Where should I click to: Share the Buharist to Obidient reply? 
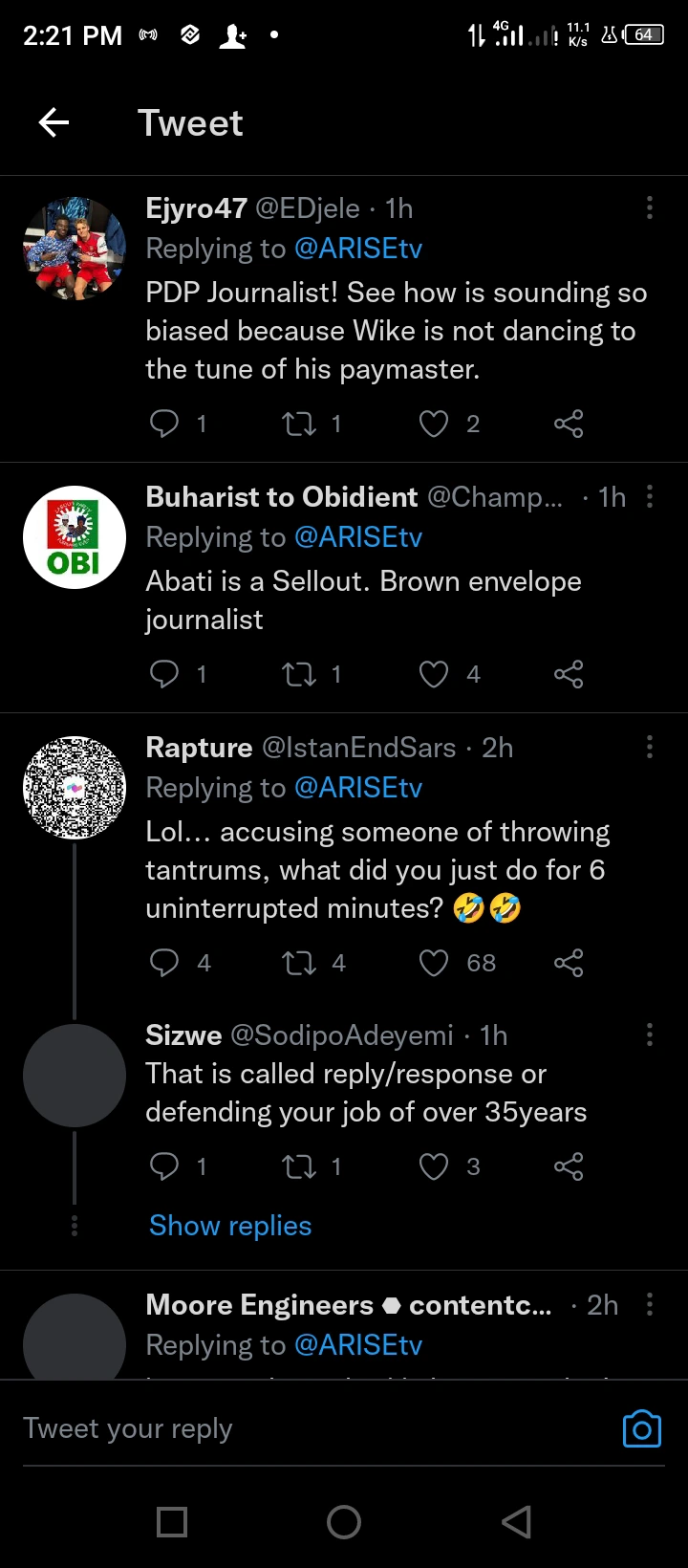point(569,674)
